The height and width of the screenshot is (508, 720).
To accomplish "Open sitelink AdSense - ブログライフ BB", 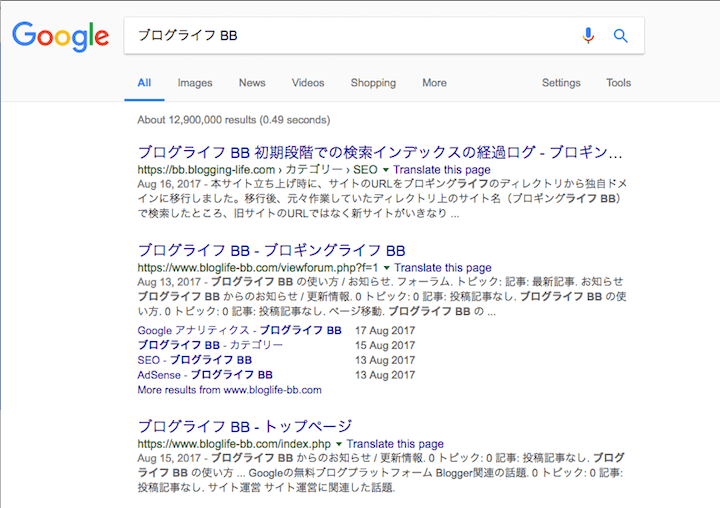I will point(205,375).
